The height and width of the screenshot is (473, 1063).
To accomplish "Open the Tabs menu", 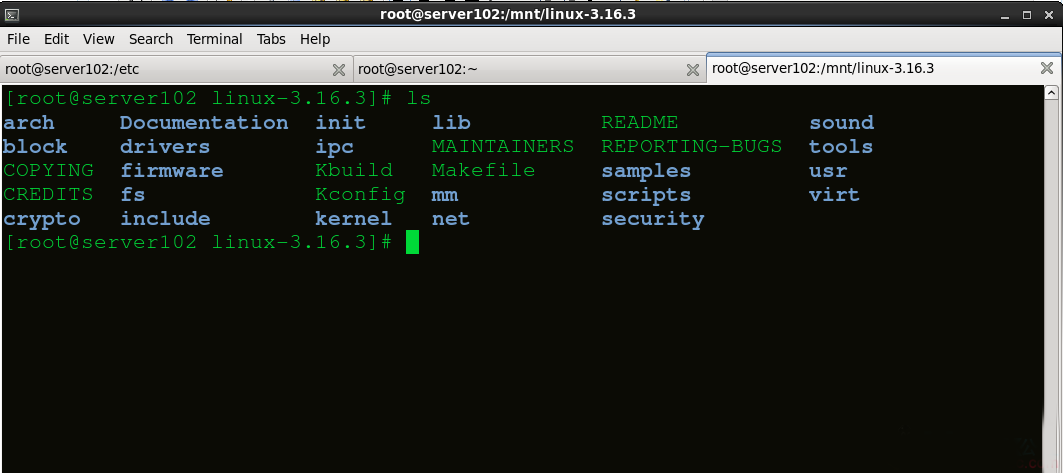I will [x=271, y=39].
